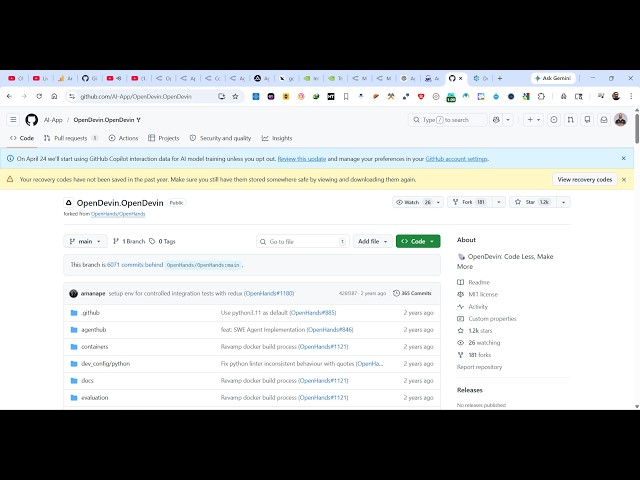Open the main branch selector dropdown

(85, 241)
